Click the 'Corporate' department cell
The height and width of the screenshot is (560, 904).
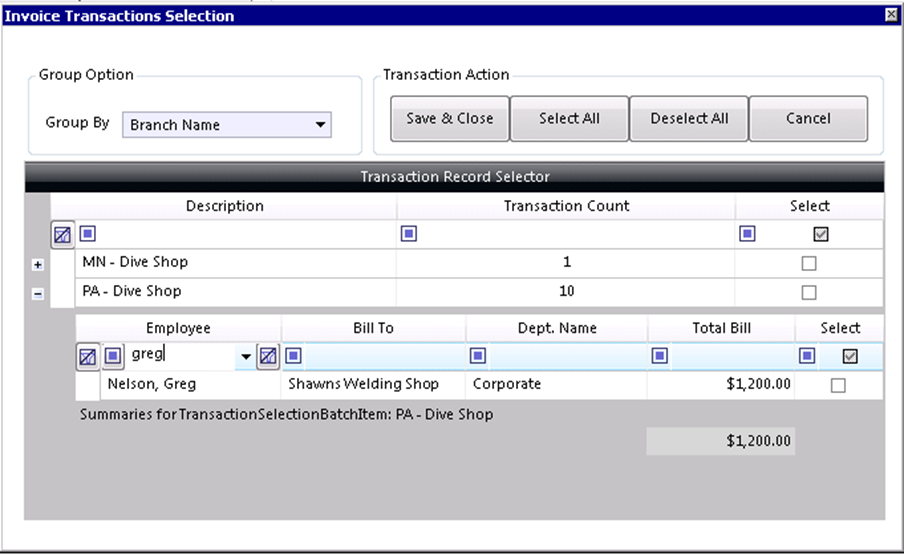[556, 385]
